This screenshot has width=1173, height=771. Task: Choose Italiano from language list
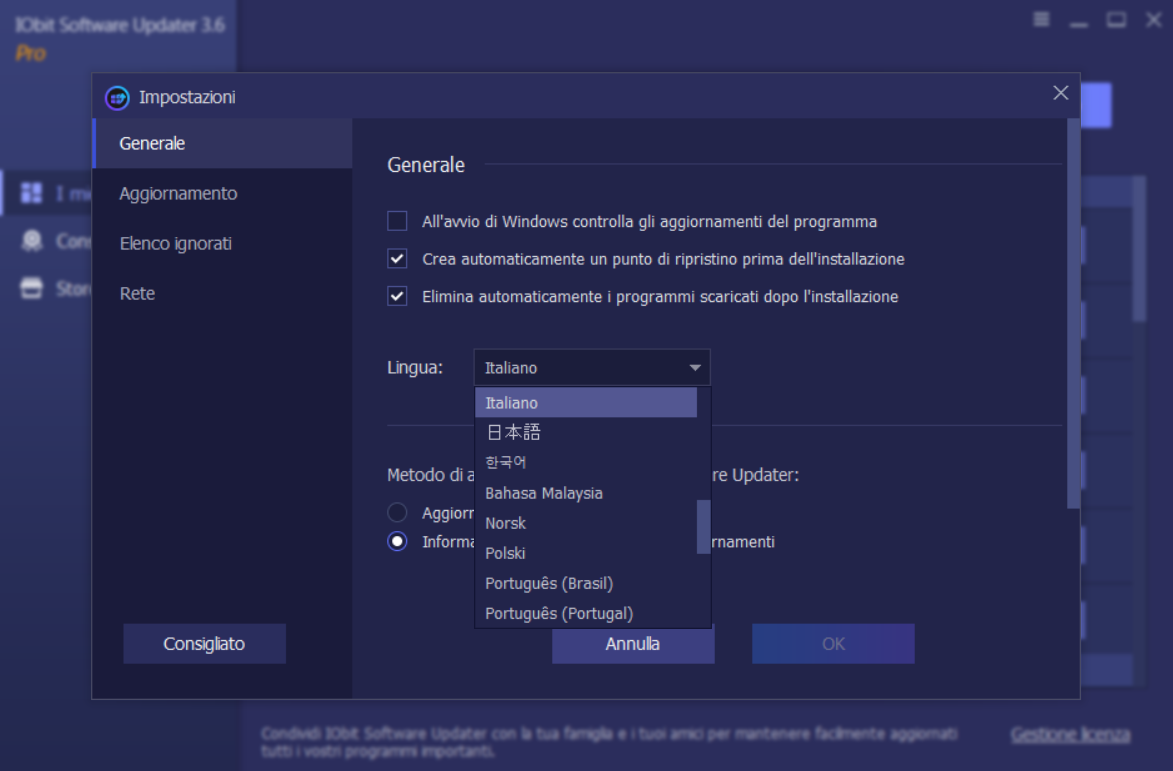[586, 402]
